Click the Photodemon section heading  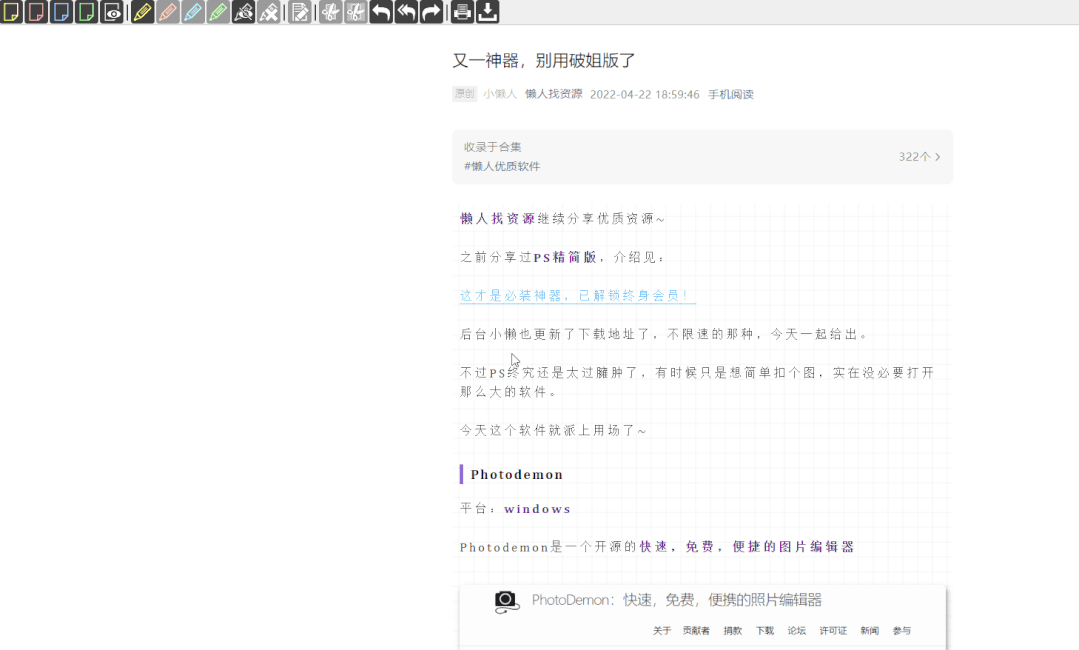click(517, 475)
